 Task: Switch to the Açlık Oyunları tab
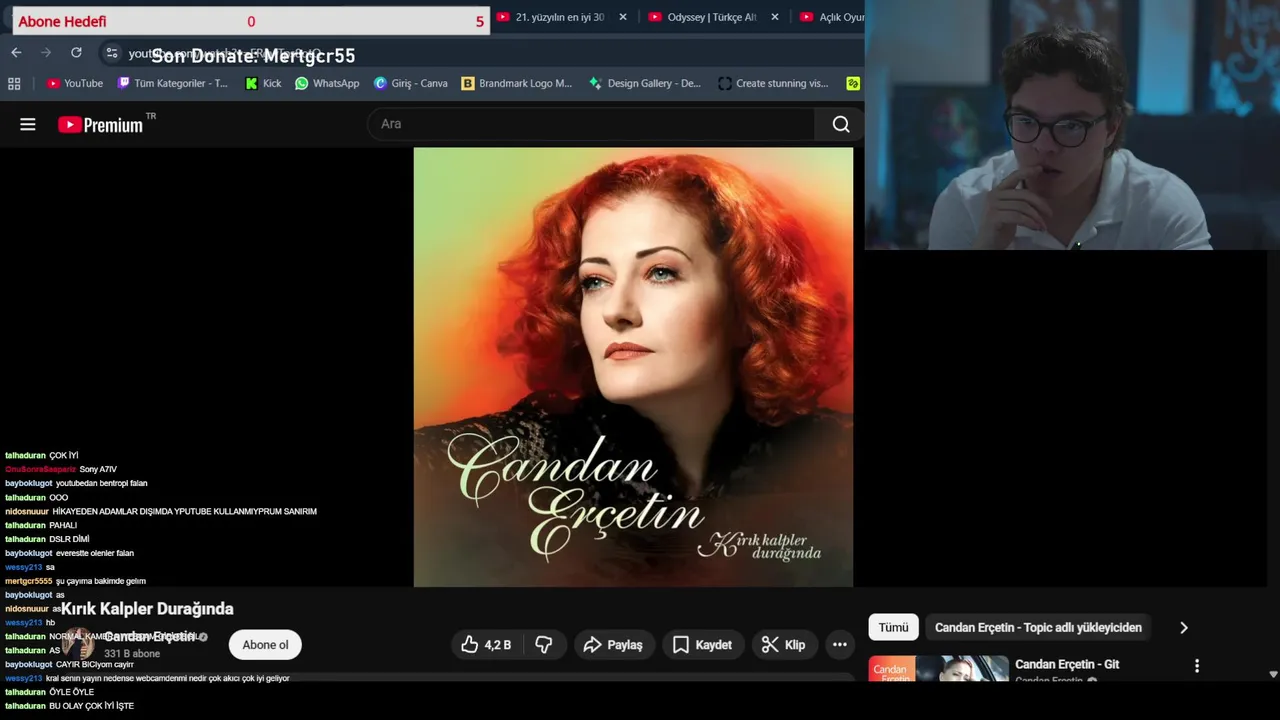[x=832, y=17]
